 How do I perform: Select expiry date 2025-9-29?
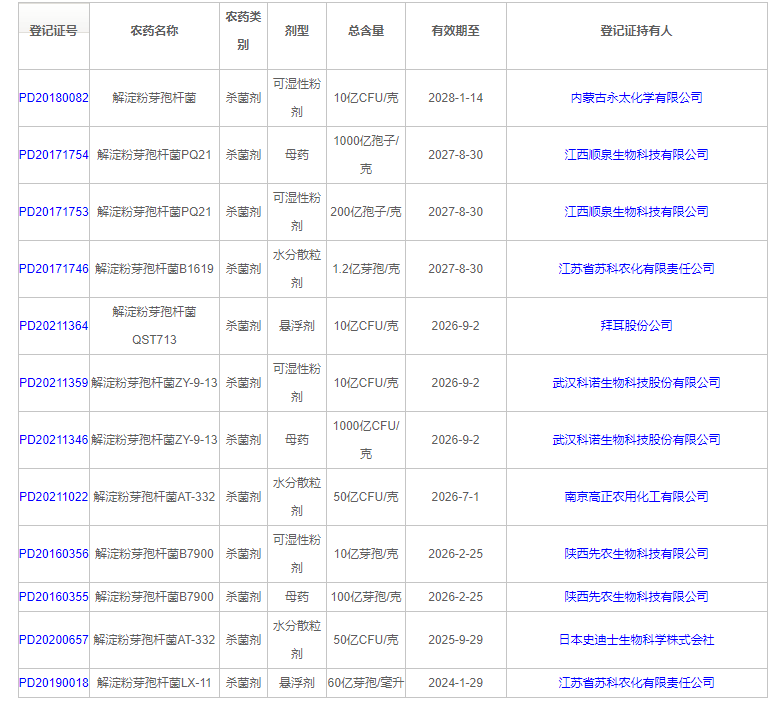click(x=456, y=640)
